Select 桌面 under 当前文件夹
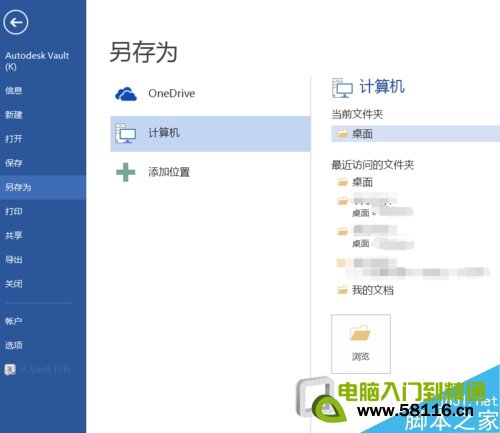 pos(415,134)
